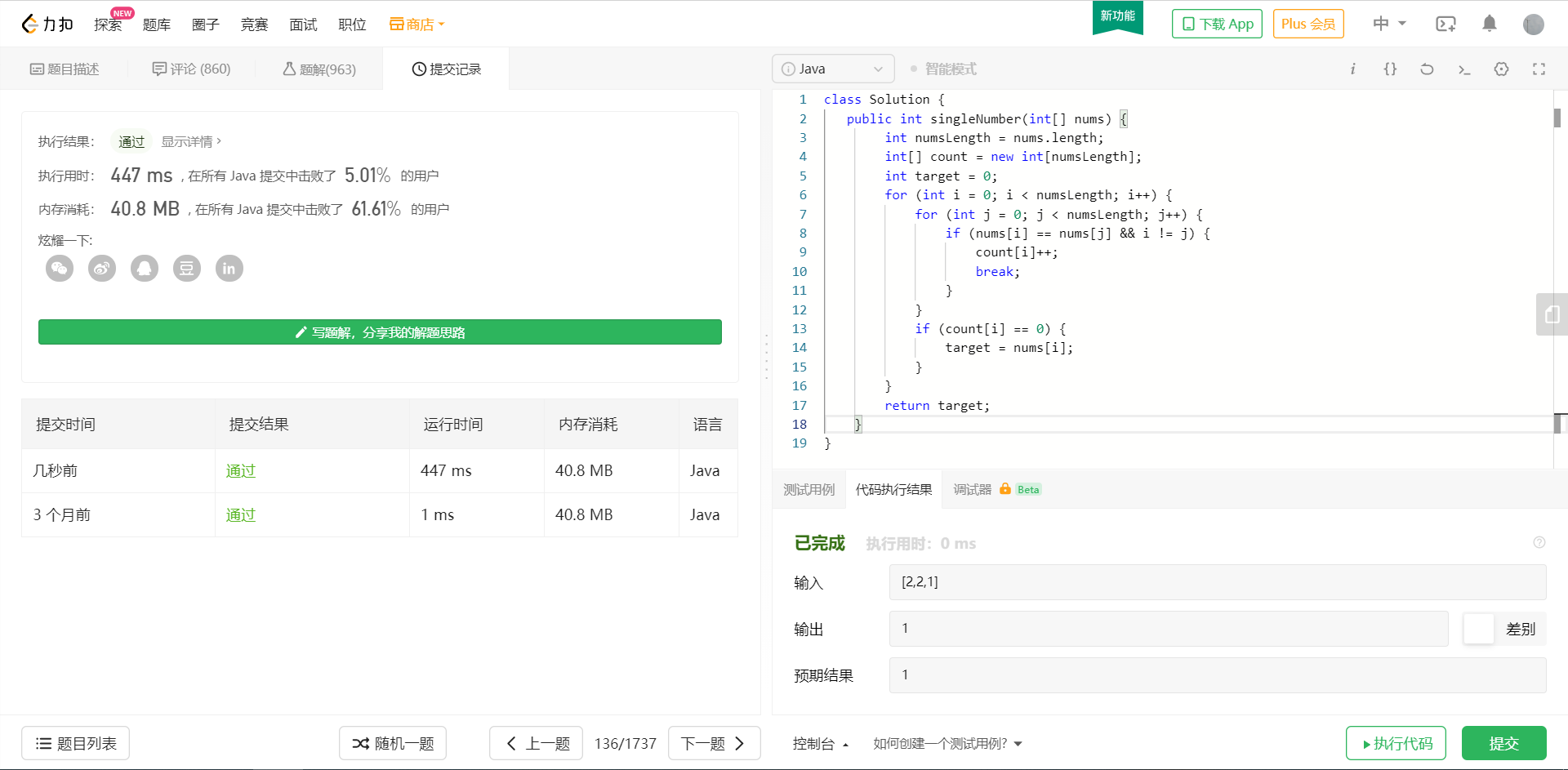
Task: Reset code to default template icon
Action: click(x=1427, y=69)
